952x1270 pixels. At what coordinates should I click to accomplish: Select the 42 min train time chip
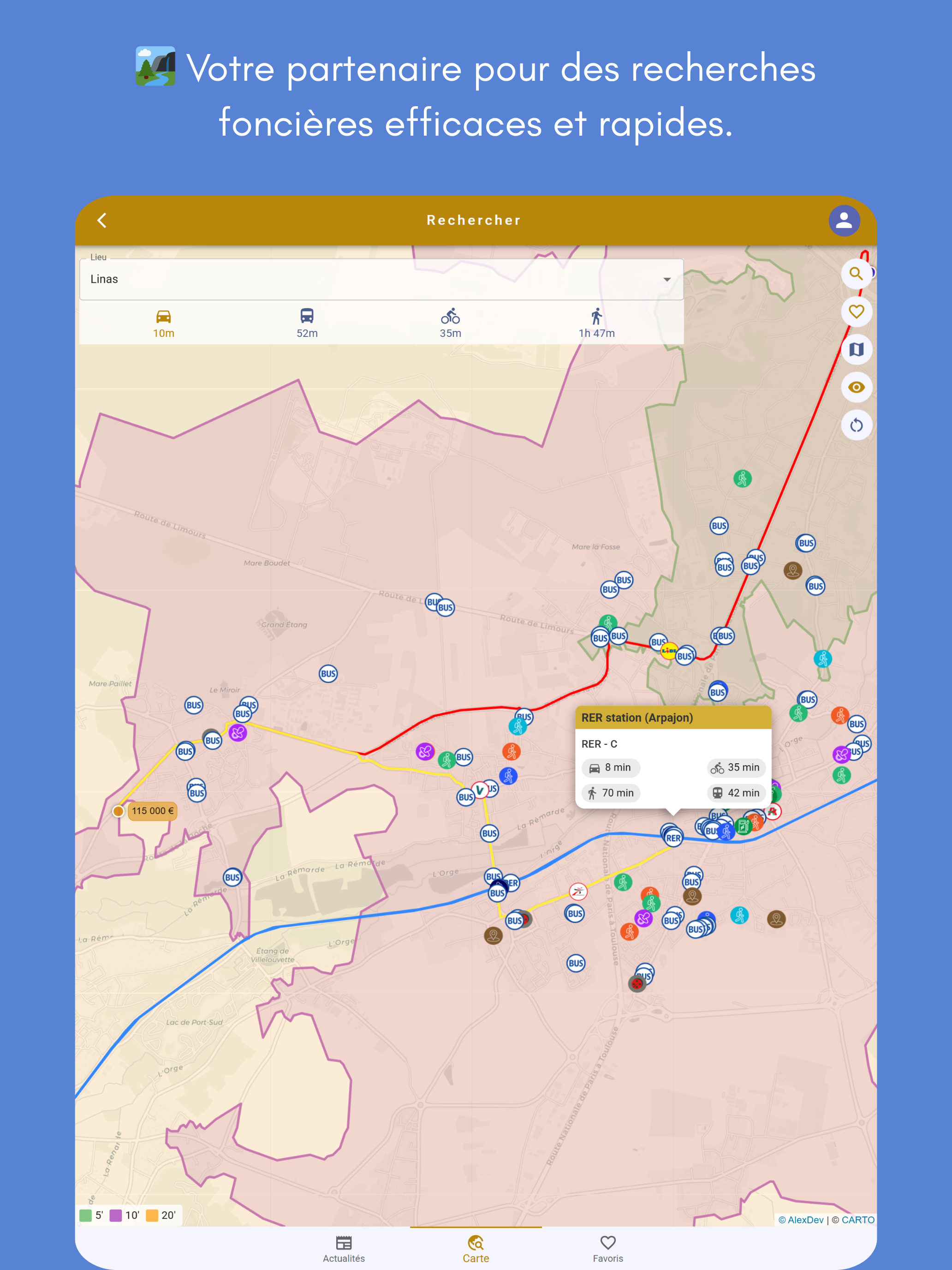point(736,793)
